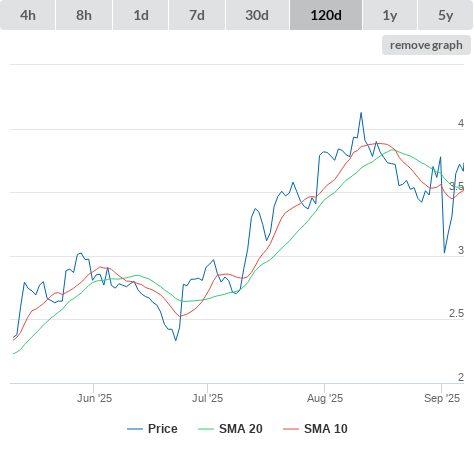Click the active 120d tab
This screenshot has width=474, height=455.
[x=326, y=15]
